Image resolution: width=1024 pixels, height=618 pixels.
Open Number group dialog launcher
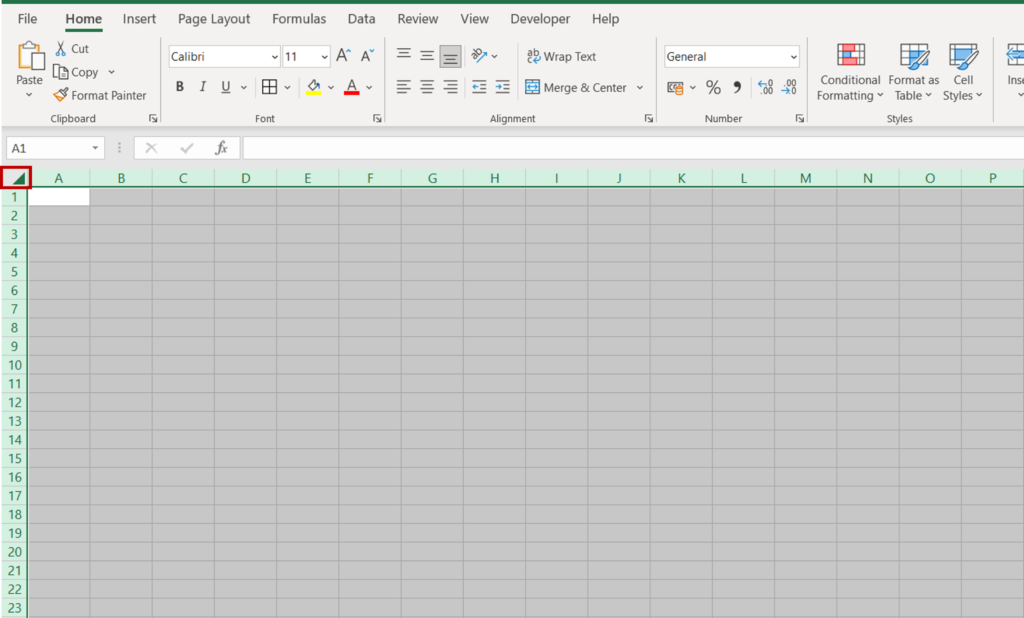point(800,118)
